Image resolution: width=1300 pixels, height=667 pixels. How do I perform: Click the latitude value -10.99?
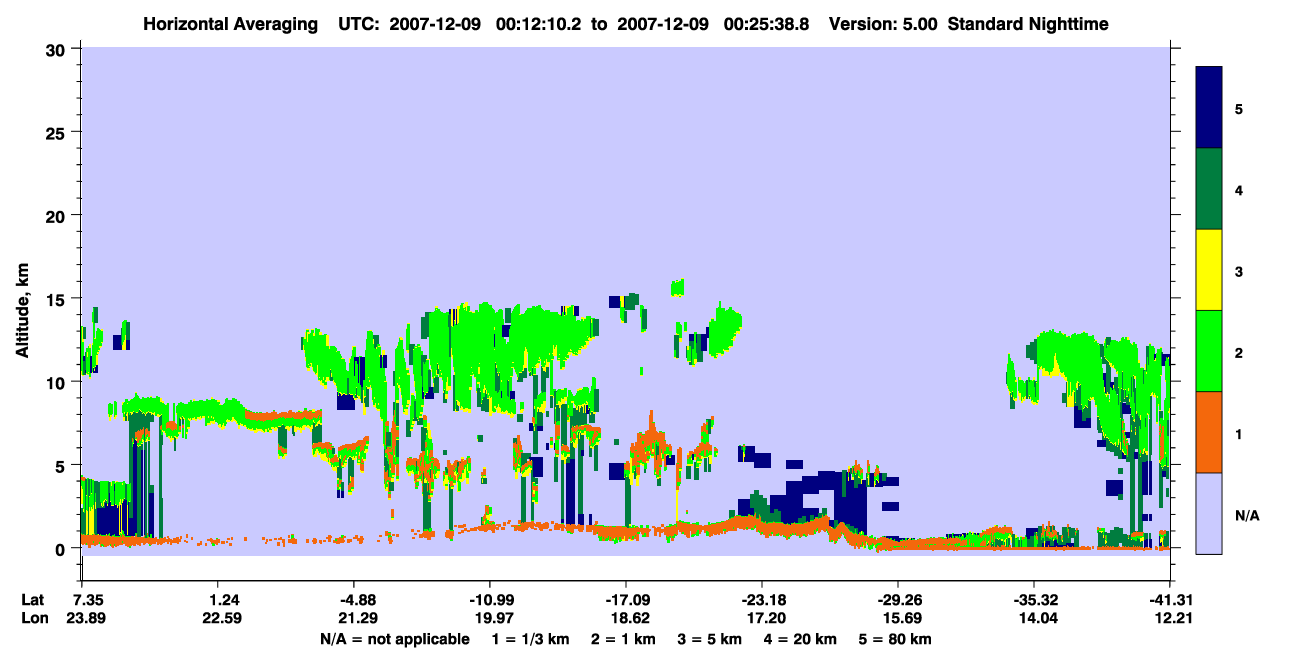[490, 600]
